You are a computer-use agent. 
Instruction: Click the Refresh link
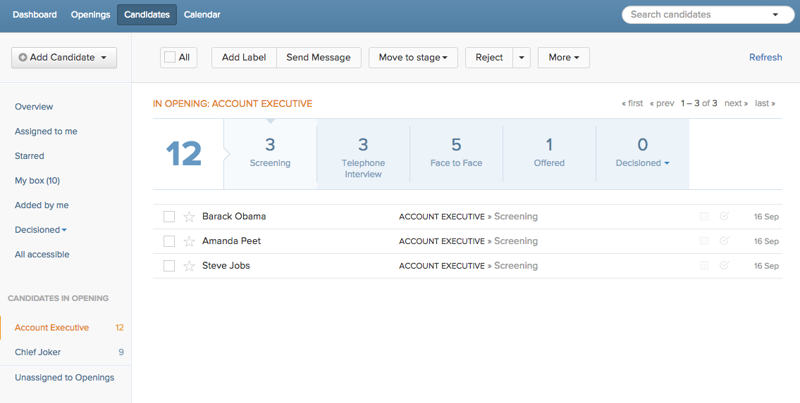[765, 58]
